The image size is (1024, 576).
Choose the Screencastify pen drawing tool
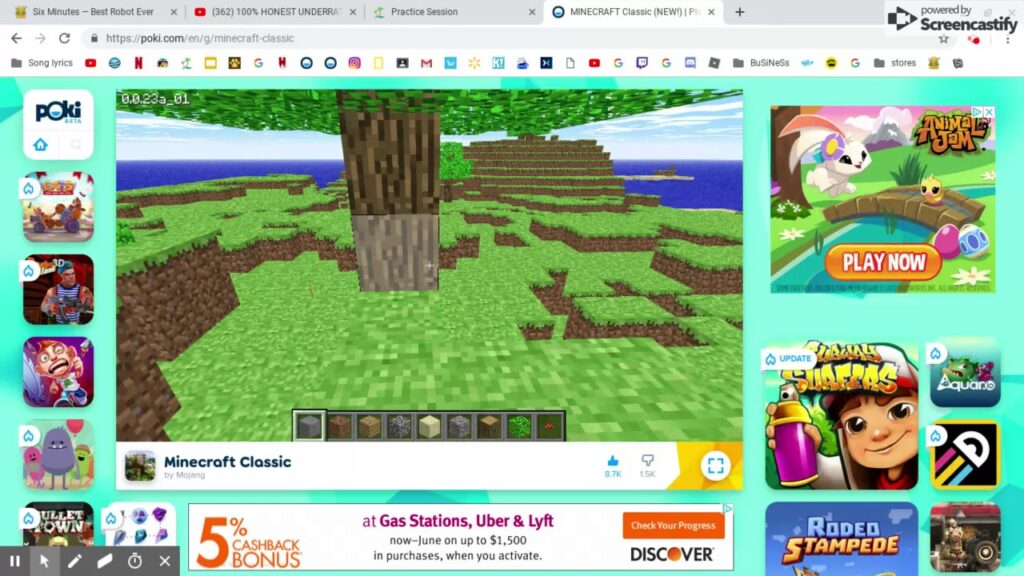click(x=74, y=560)
